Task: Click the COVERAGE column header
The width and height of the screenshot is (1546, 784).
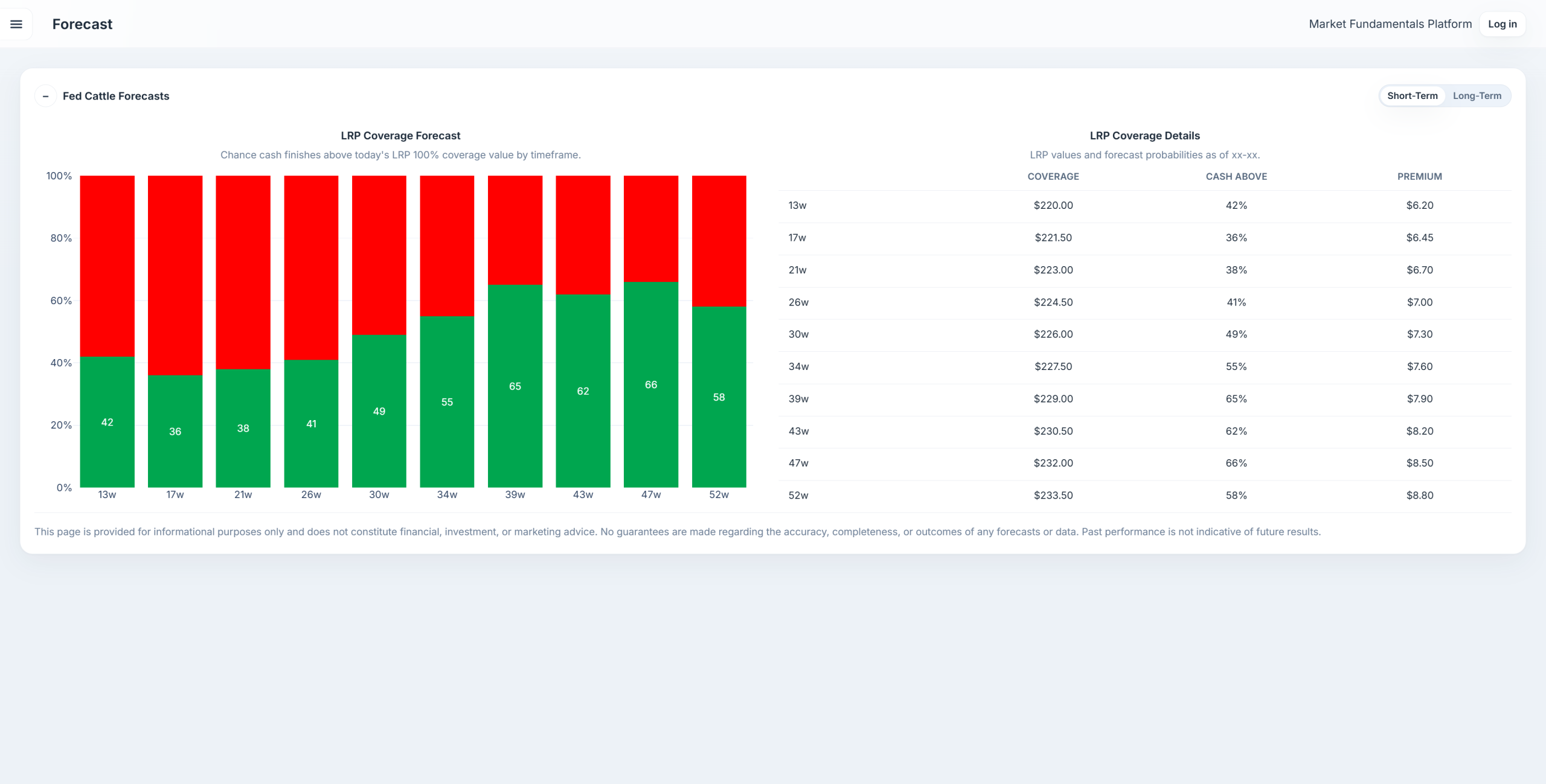Action: (1053, 176)
